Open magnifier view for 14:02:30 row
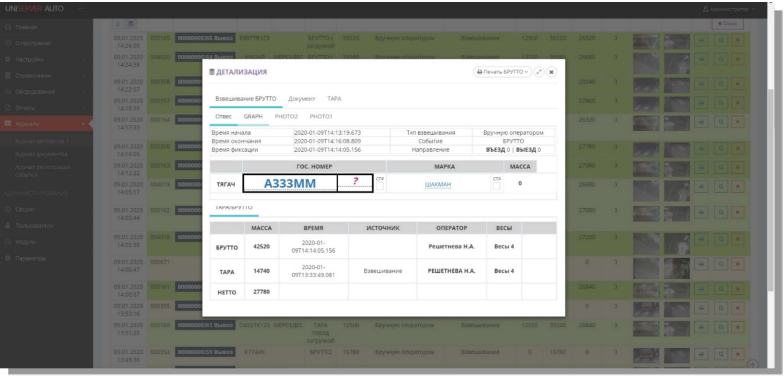 (720, 240)
